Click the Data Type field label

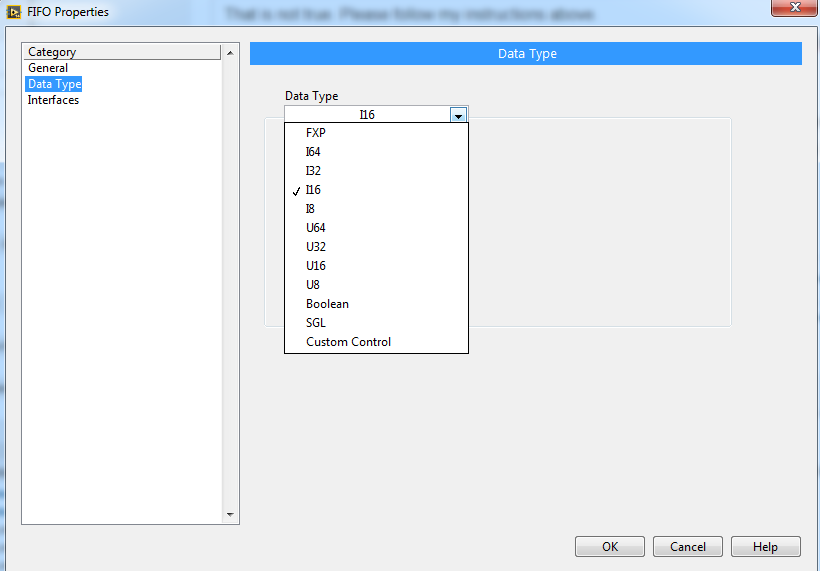click(312, 96)
